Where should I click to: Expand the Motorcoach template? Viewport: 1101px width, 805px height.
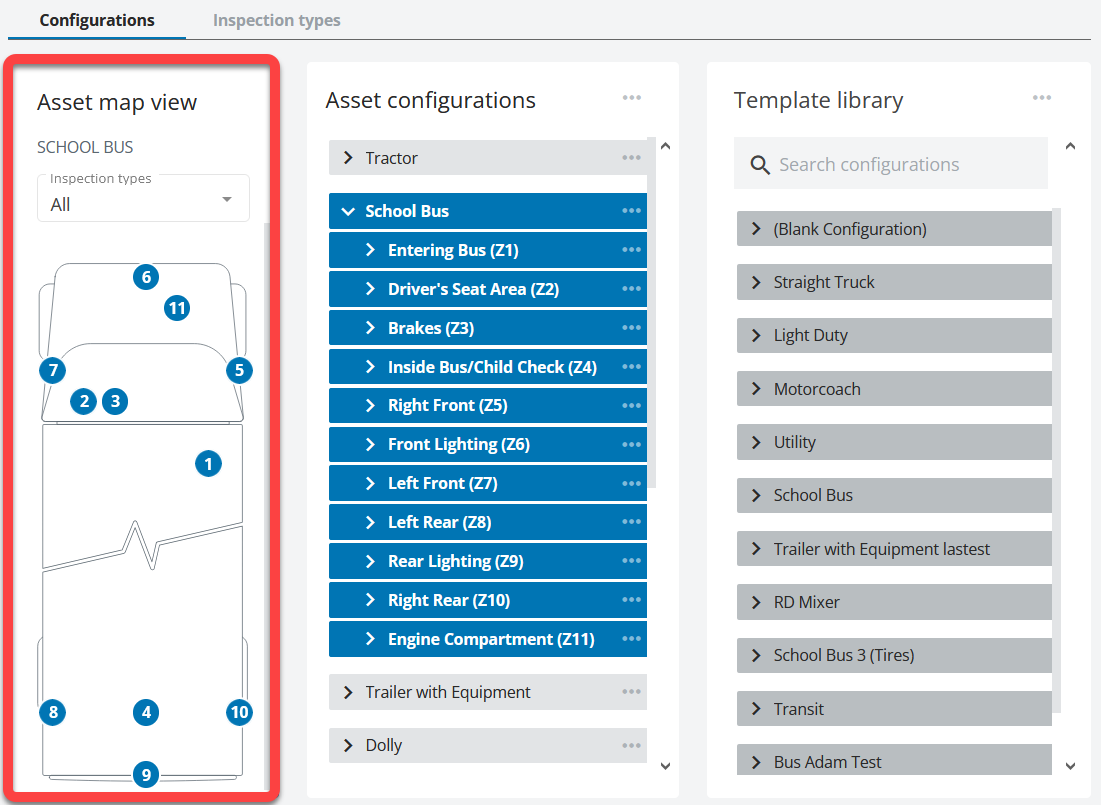756,388
